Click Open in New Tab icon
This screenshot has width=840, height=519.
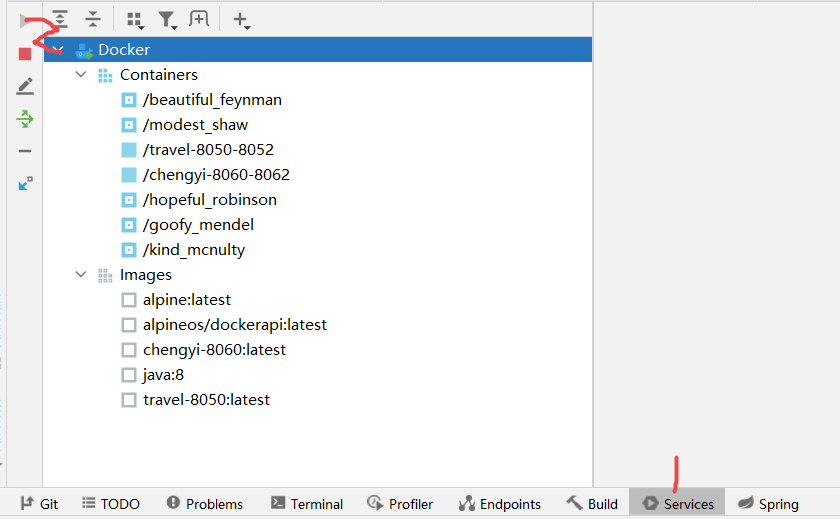199,19
